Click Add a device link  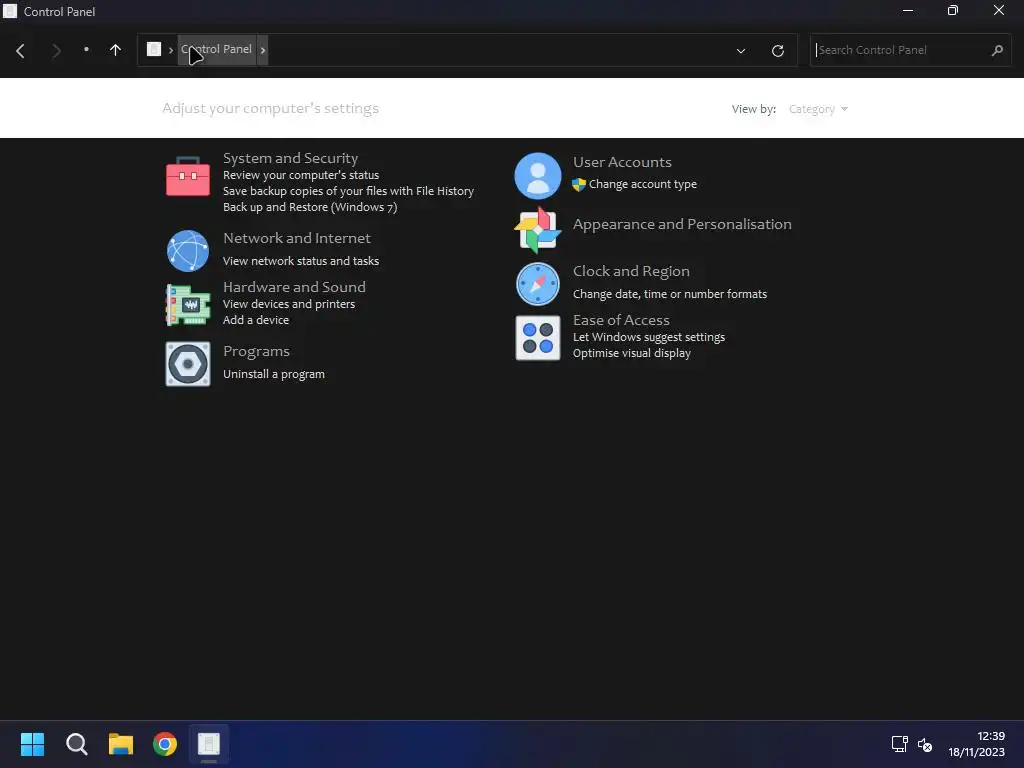click(x=255, y=320)
